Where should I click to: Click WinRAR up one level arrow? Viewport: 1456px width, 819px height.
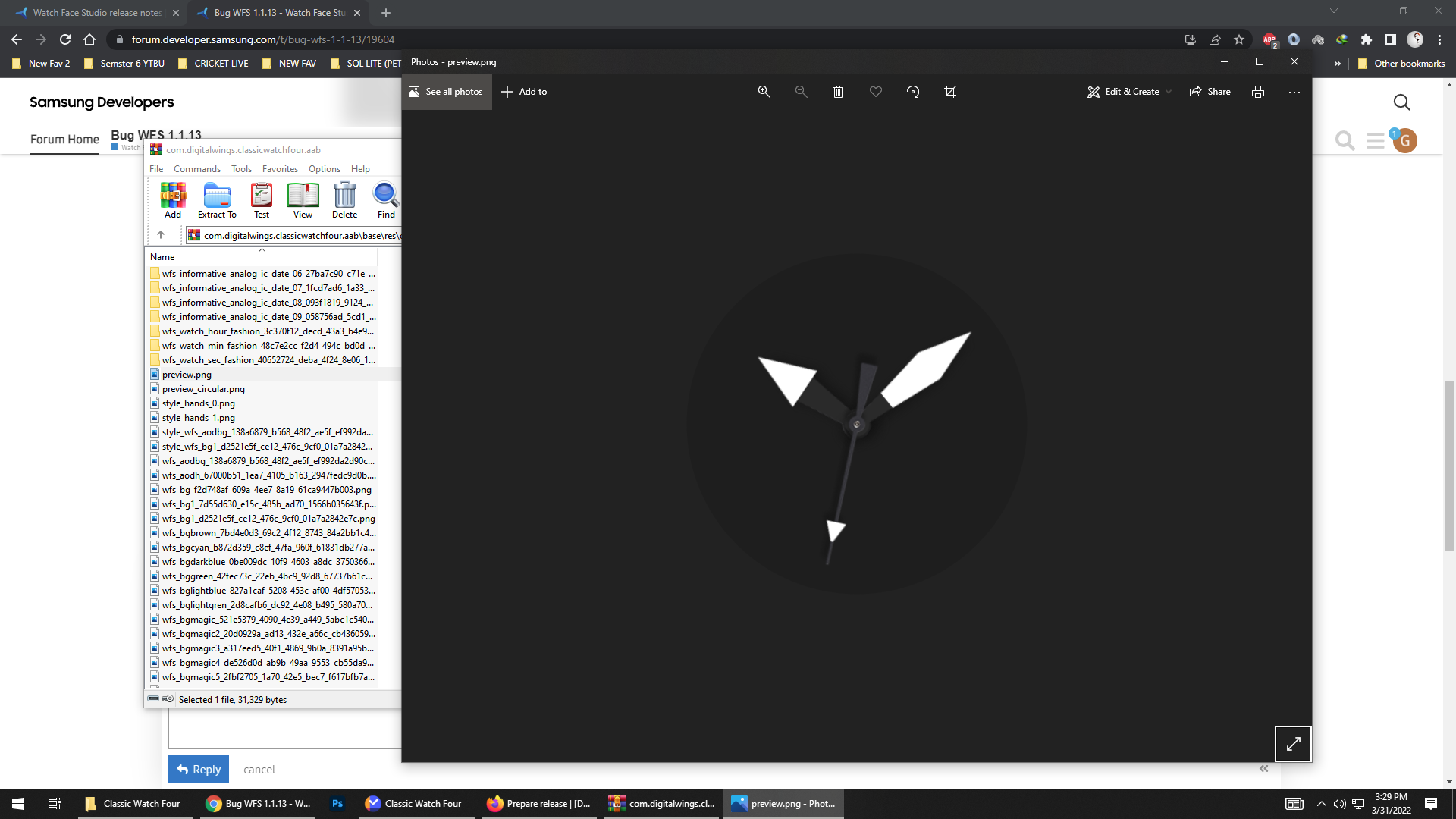click(x=161, y=235)
